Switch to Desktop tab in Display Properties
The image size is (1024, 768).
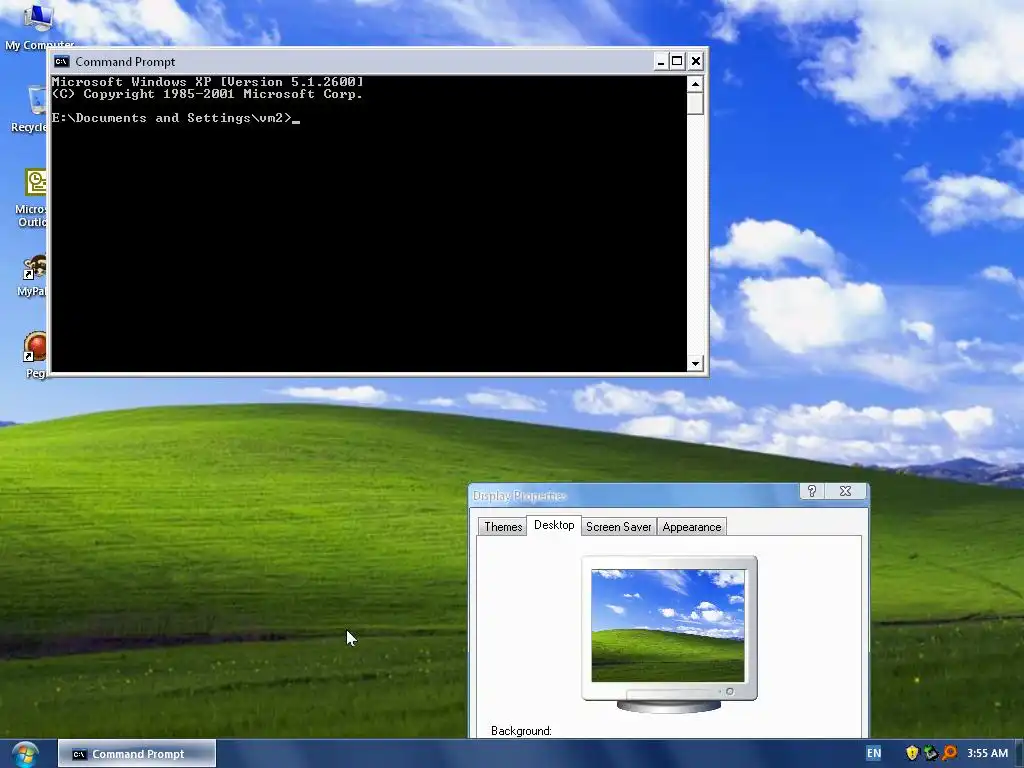click(x=554, y=525)
